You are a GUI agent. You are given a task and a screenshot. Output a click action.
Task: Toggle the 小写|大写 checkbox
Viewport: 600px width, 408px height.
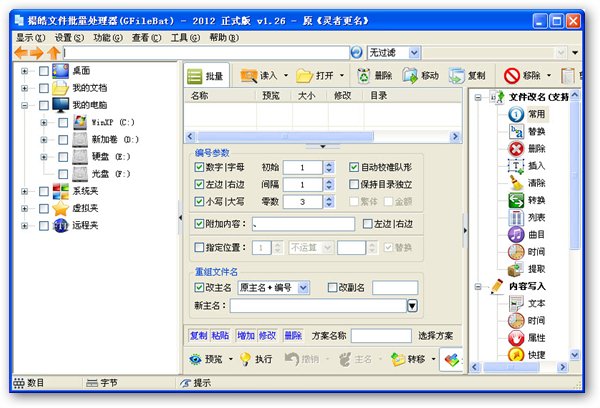pyautogui.click(x=199, y=201)
